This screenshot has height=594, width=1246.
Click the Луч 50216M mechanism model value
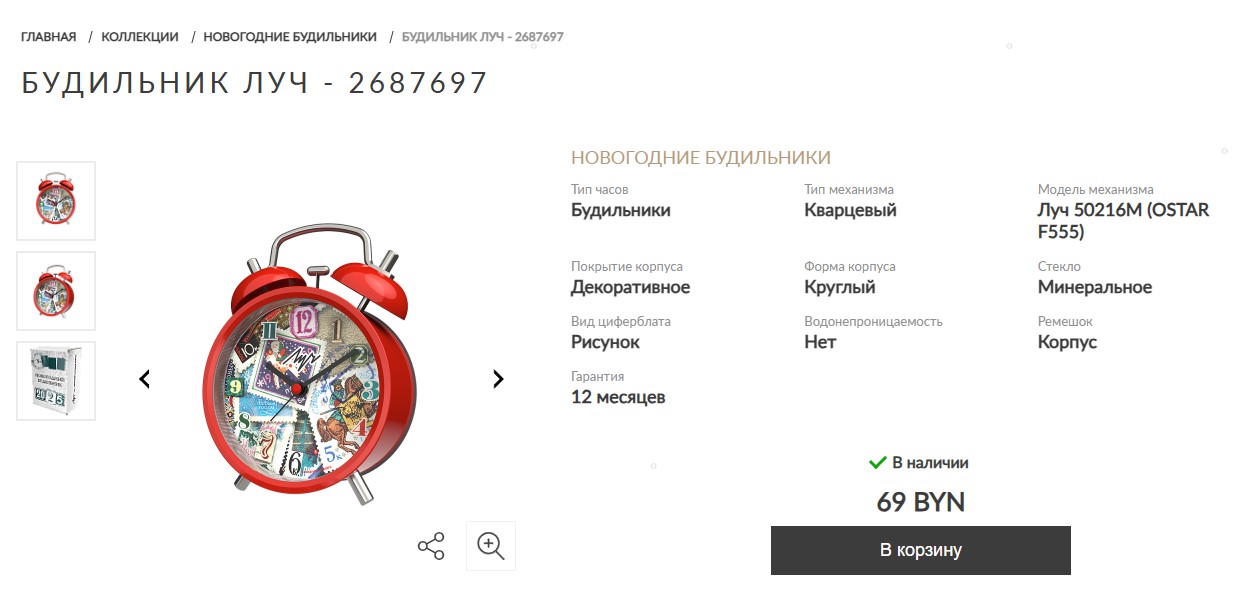1124,221
